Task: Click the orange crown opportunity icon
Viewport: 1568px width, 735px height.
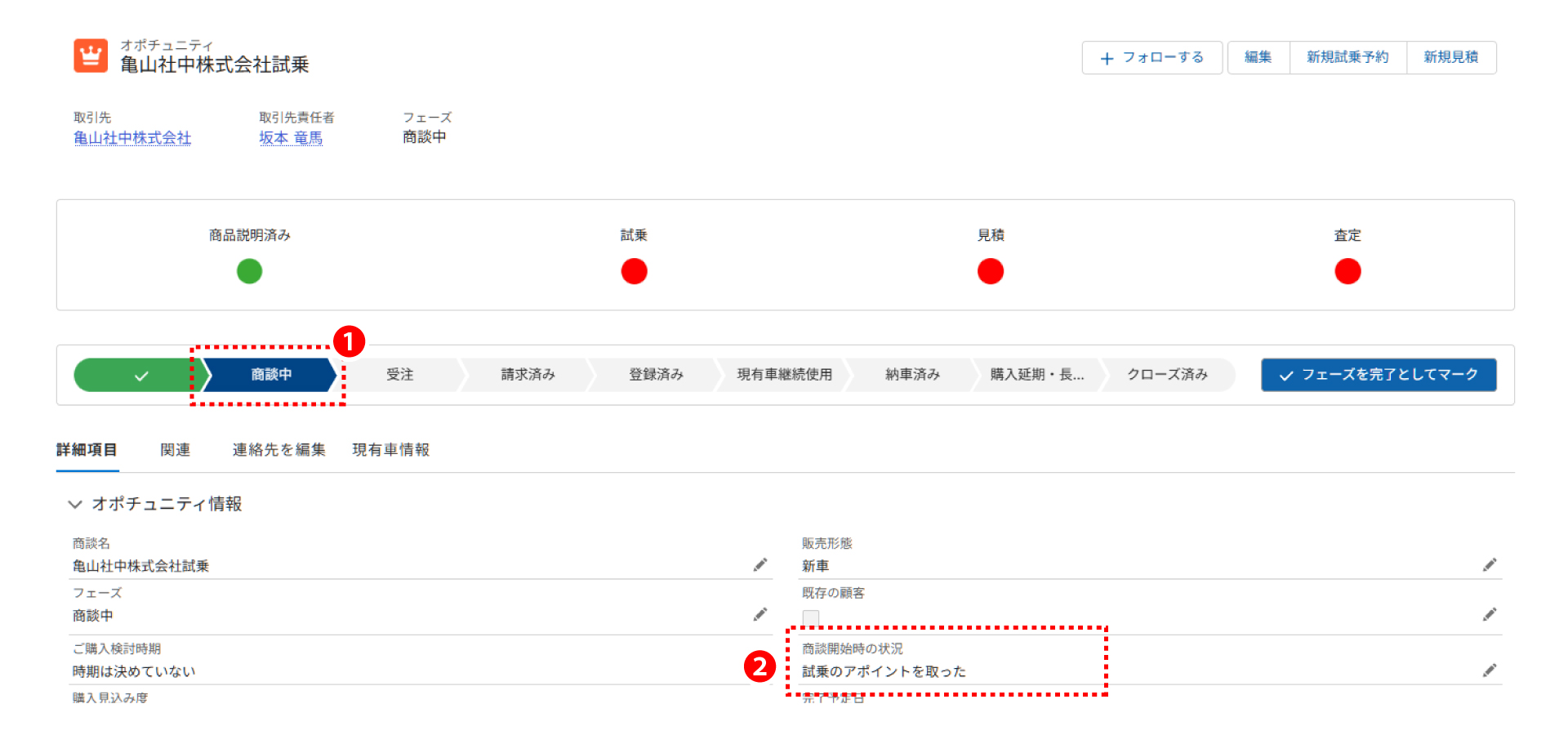Action: (91, 56)
